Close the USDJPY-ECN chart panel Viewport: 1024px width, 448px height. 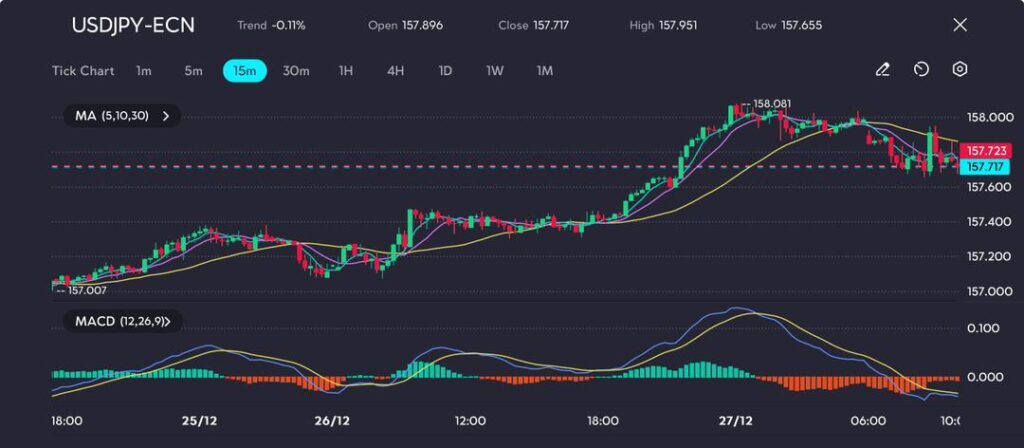tap(960, 25)
